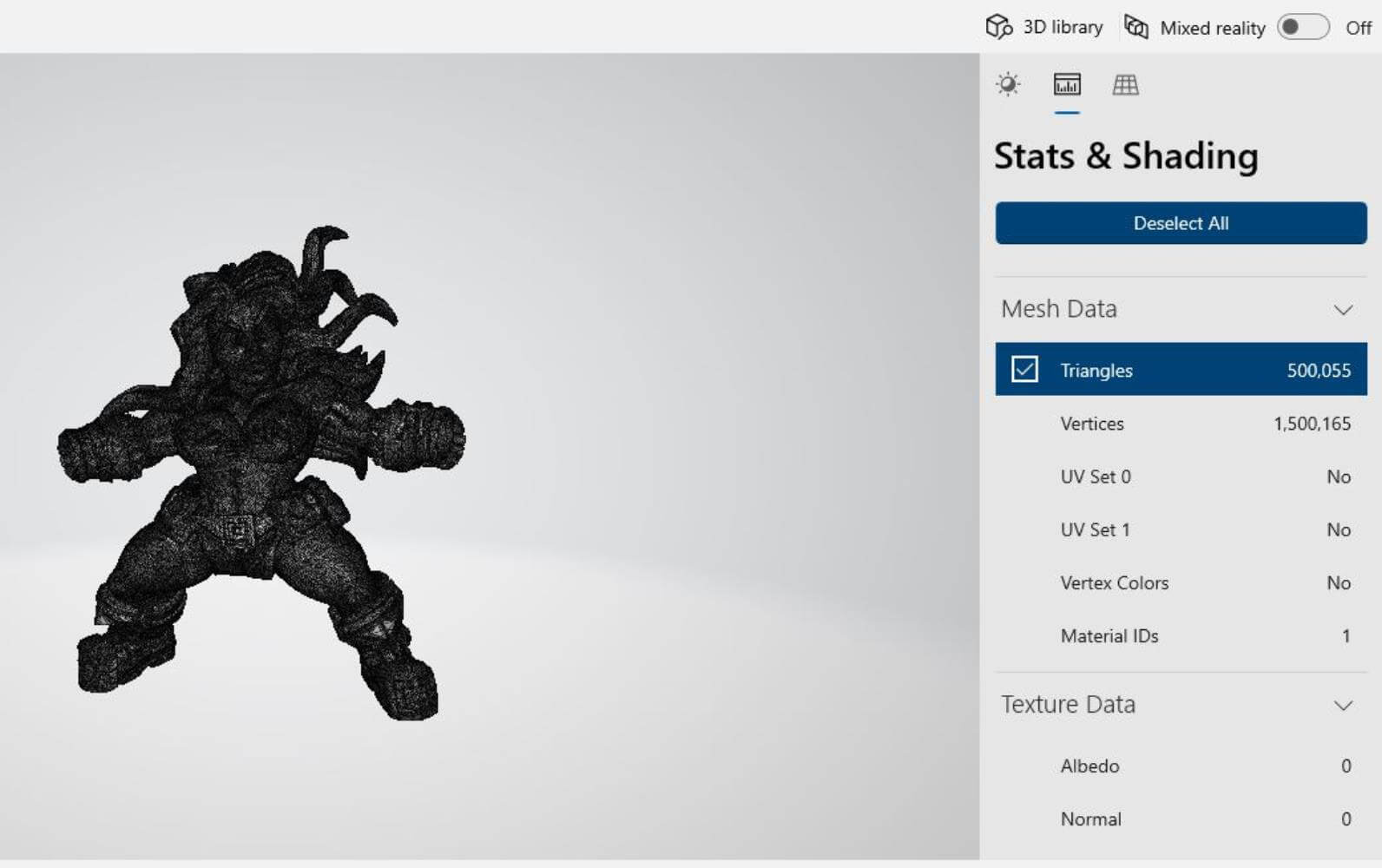
Task: Open the Environment & Lighting sun icon tab
Action: tap(1008, 84)
